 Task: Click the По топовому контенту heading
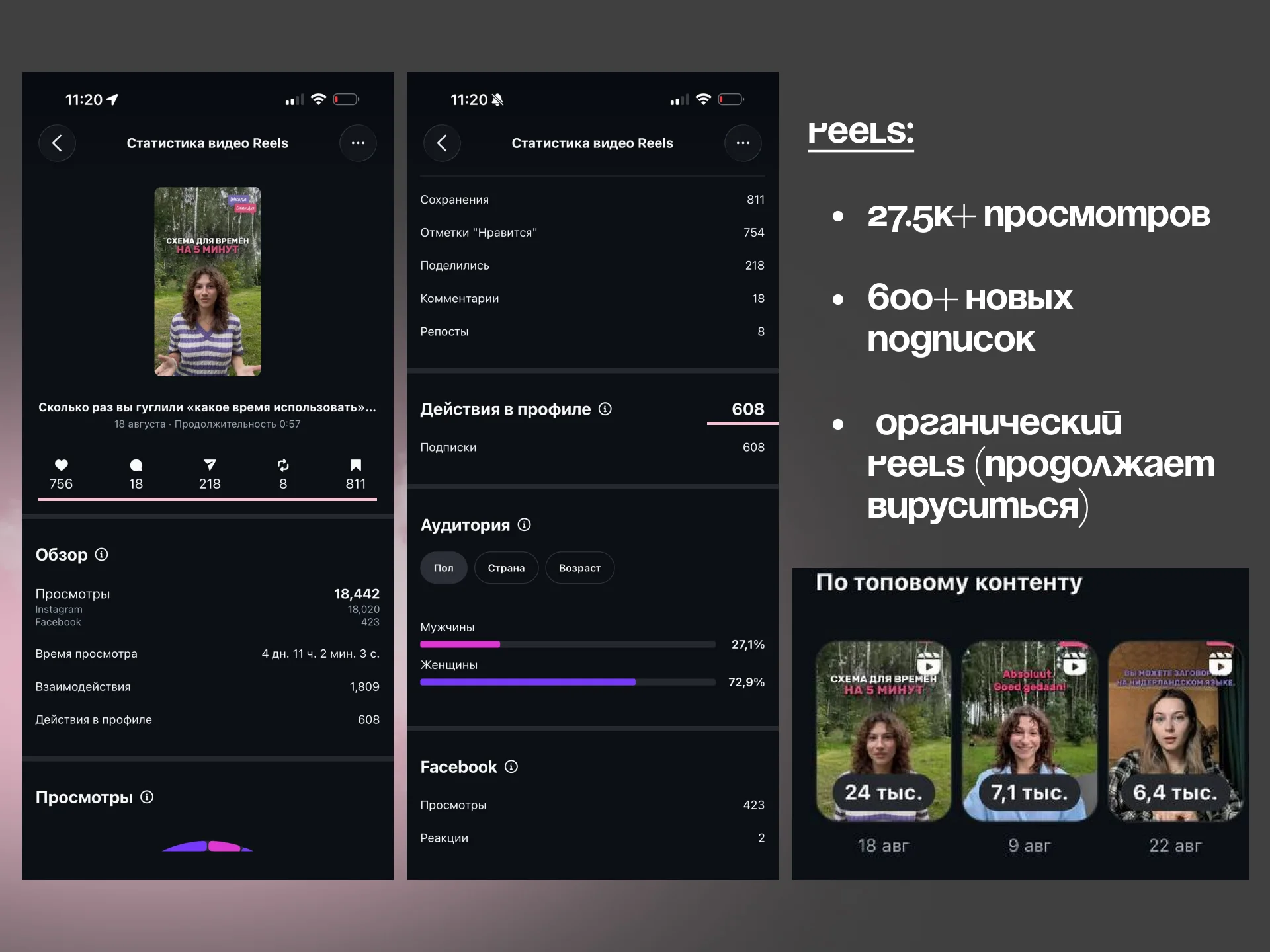click(x=949, y=582)
